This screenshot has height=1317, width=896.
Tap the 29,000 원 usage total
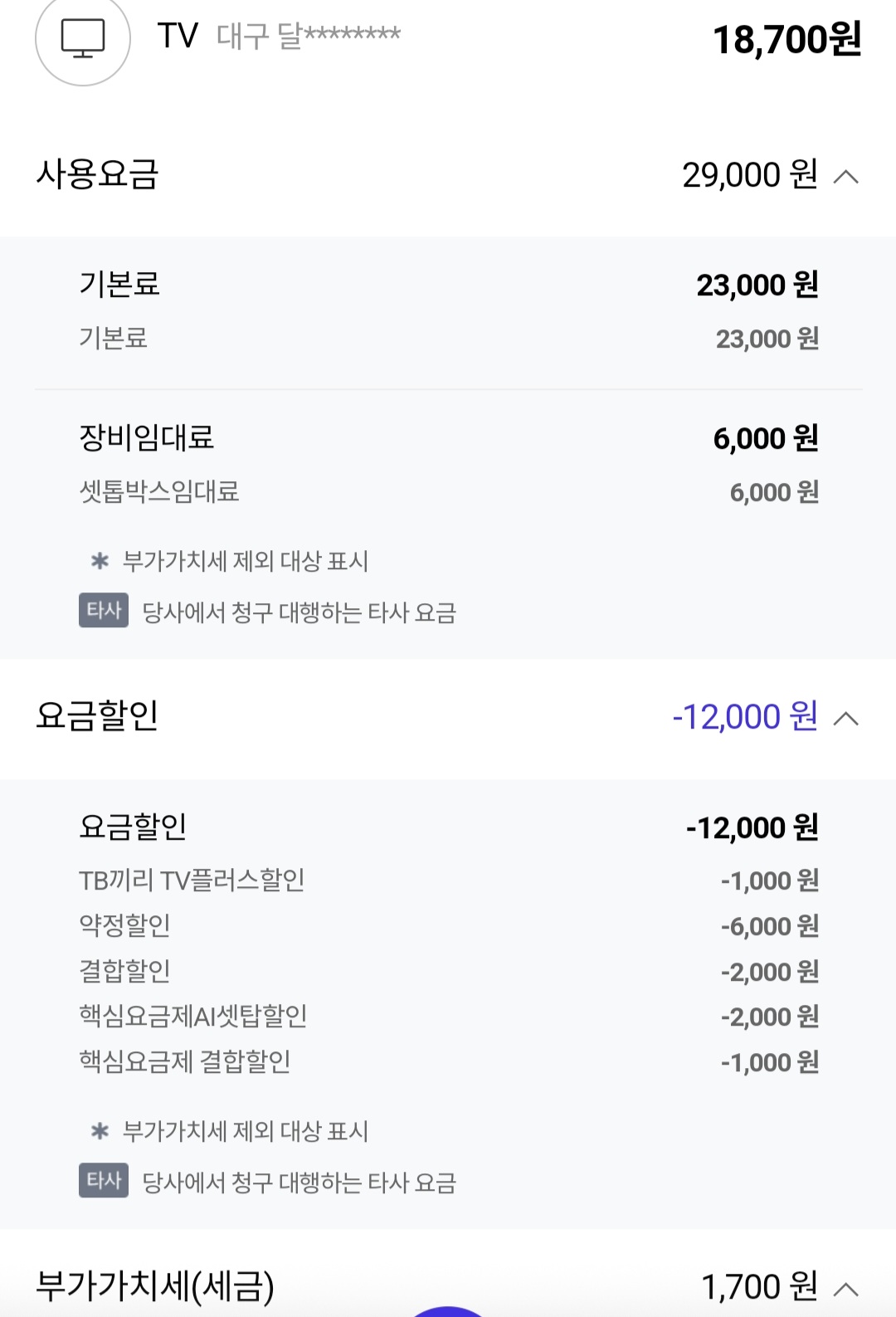click(749, 175)
